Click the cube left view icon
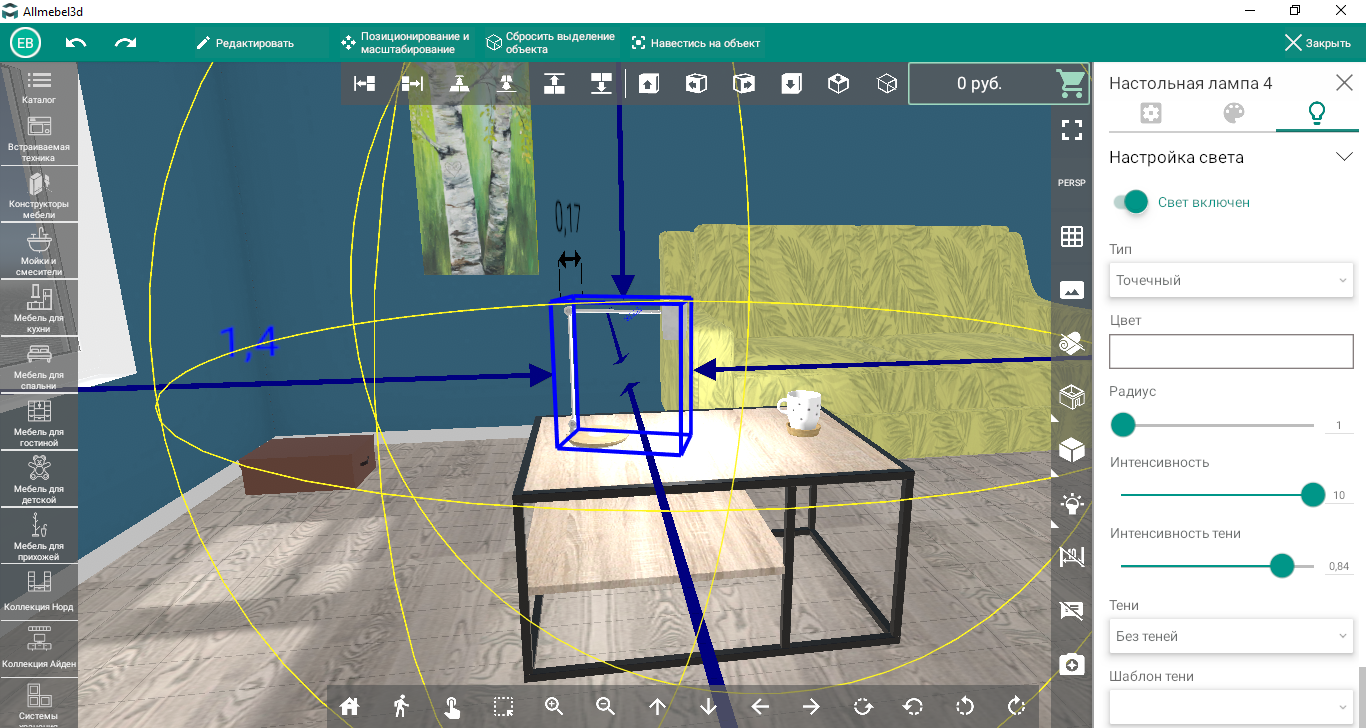 point(696,84)
